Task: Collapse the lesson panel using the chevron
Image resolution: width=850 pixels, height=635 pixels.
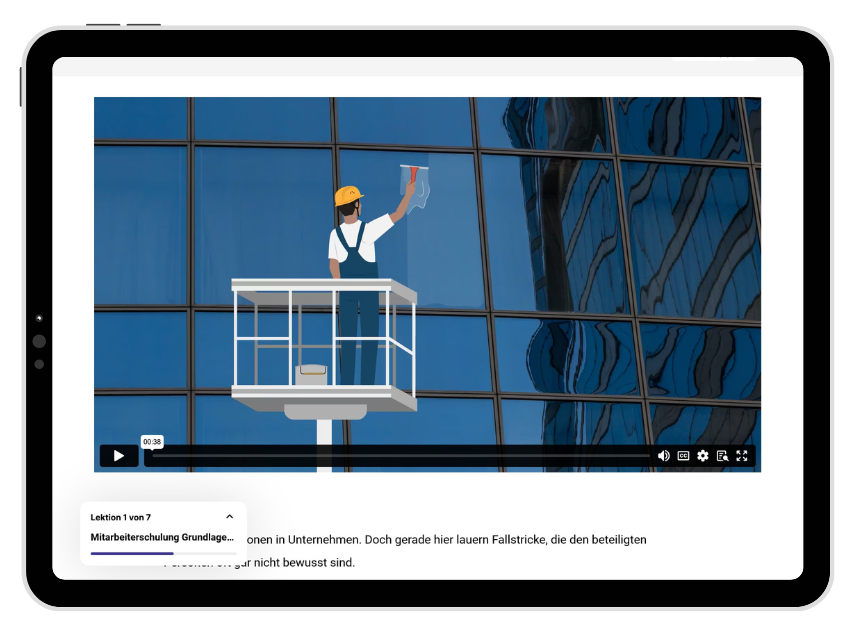Action: coord(229,517)
